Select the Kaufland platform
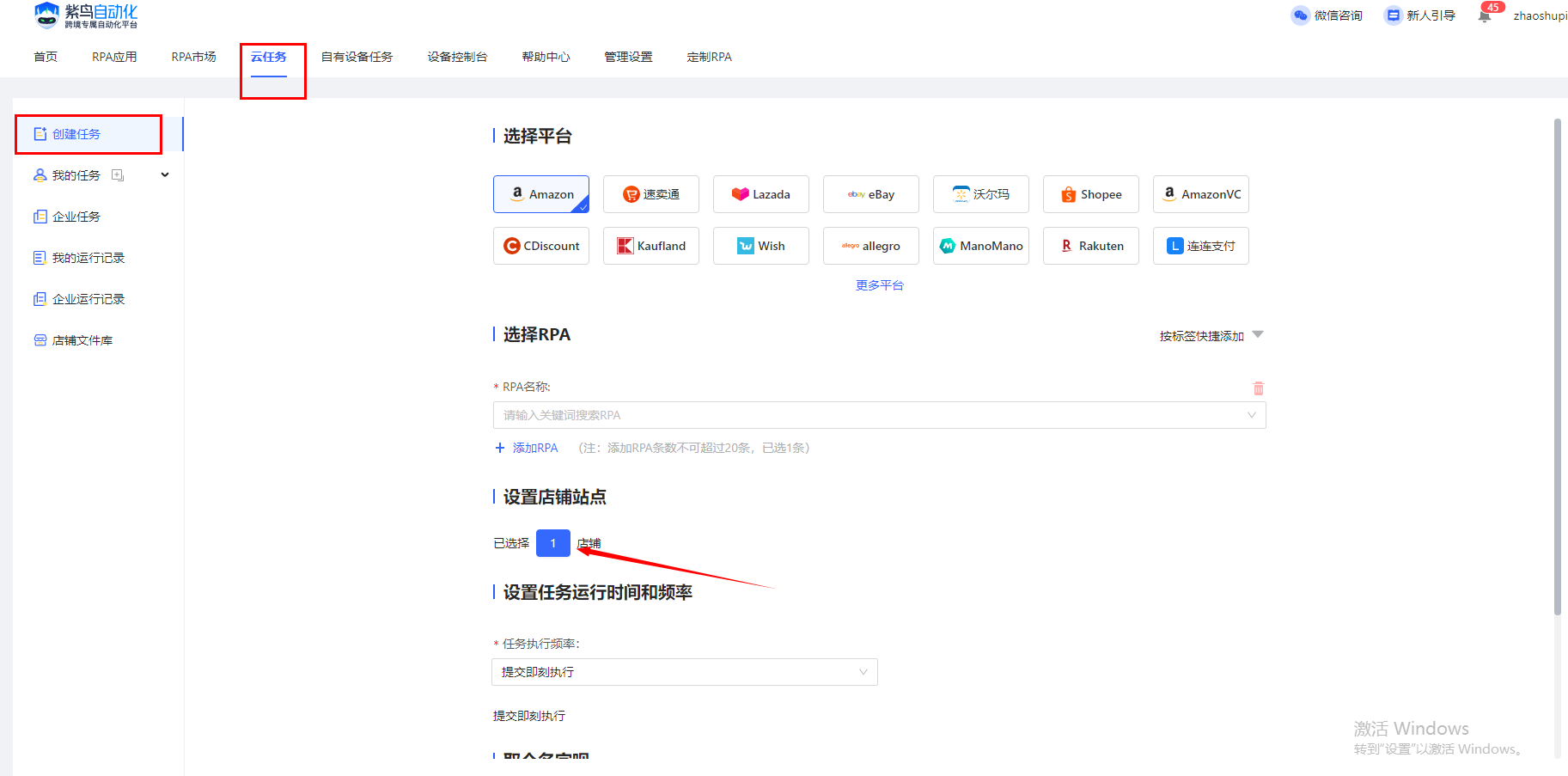This screenshot has height=776, width=1568. 651,246
